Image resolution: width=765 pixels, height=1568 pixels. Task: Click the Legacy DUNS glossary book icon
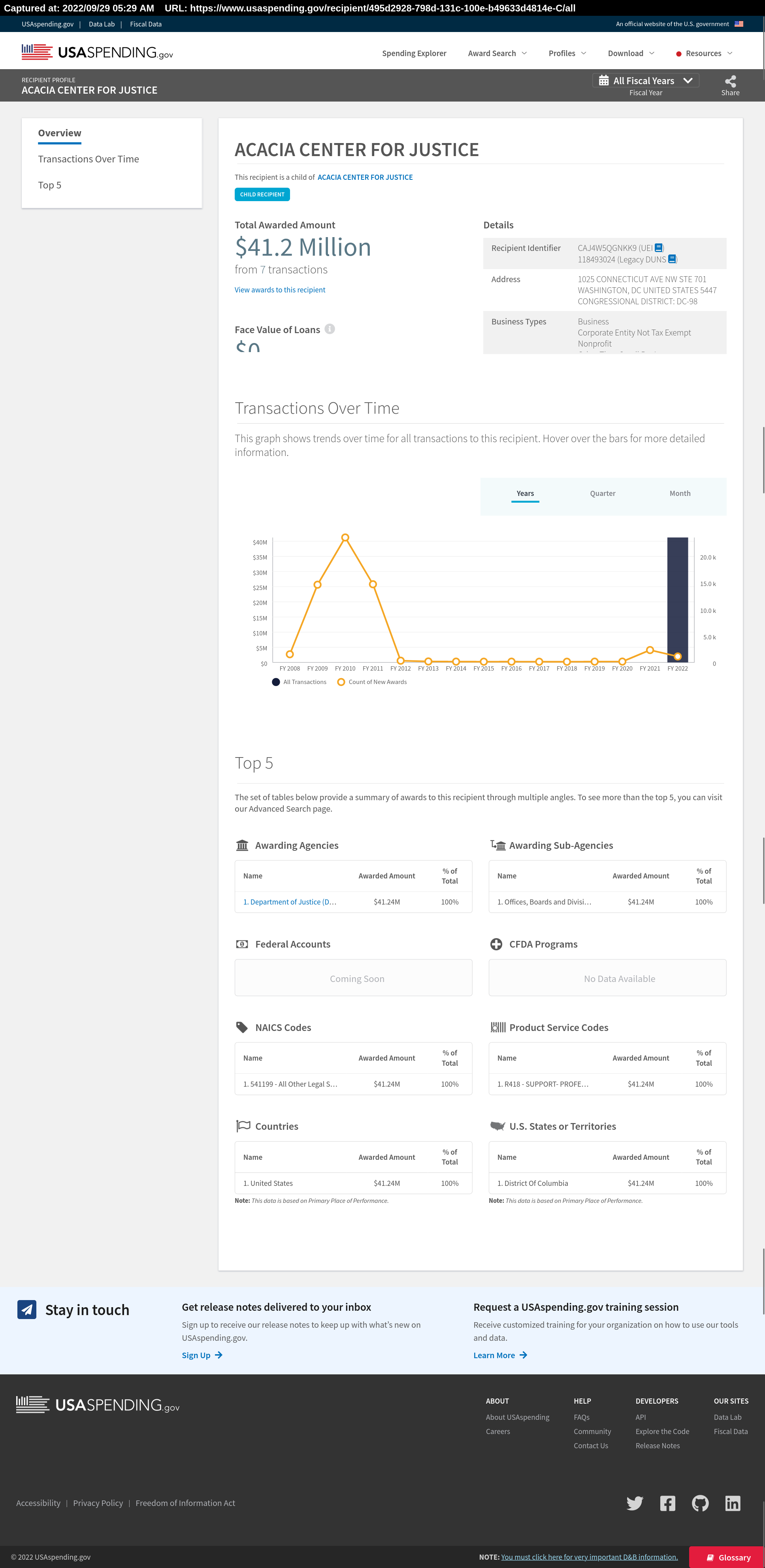tap(672, 259)
